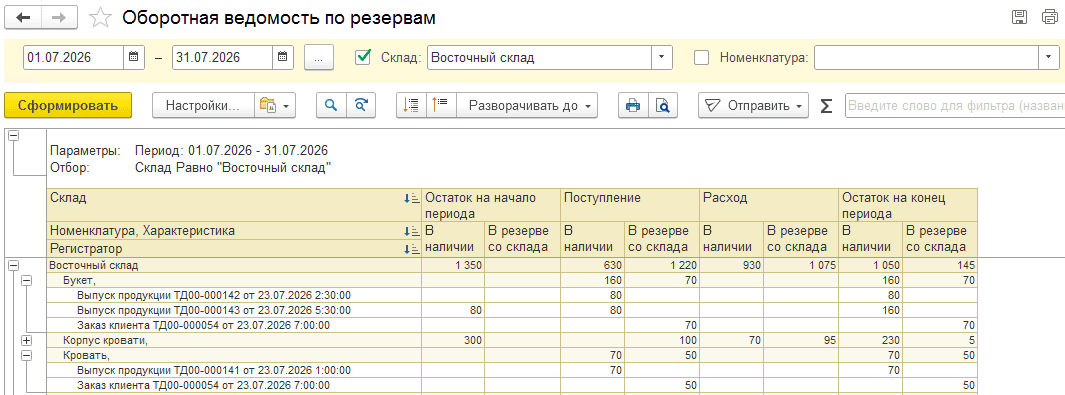This screenshot has width=1065, height=395.
Task: Sort by Склад column sort icon
Action: point(412,198)
